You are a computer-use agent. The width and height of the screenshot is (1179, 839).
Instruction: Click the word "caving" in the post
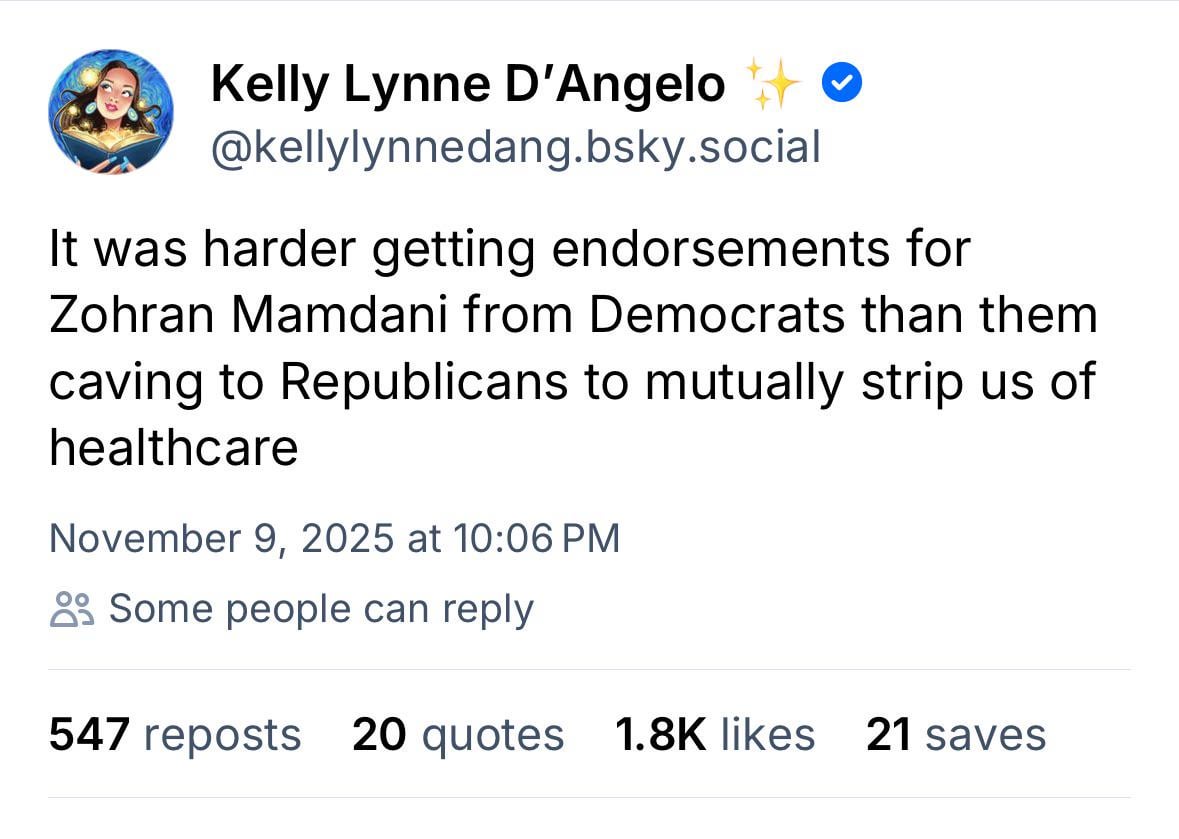click(x=120, y=383)
